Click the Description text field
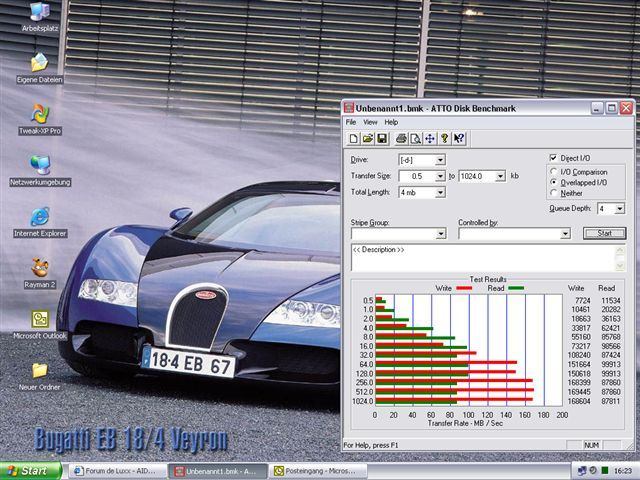 tap(483, 258)
